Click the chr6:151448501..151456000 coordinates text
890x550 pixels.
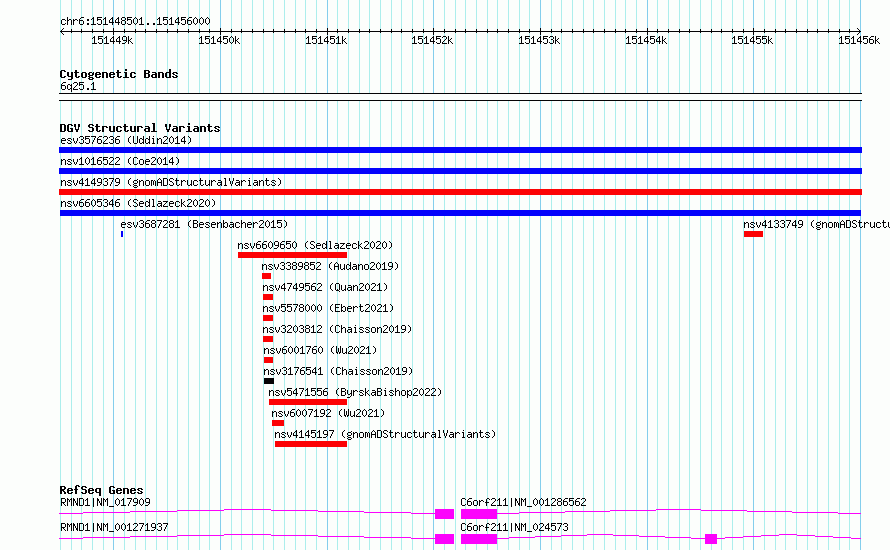(x=135, y=22)
